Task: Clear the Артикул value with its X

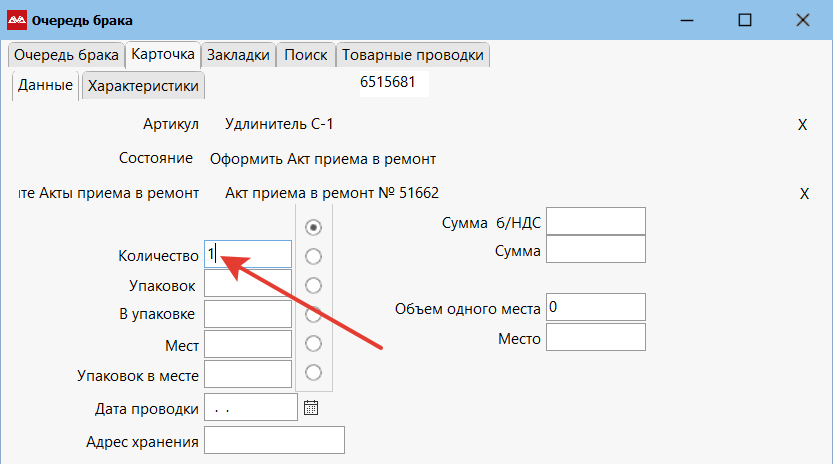Action: [x=802, y=125]
